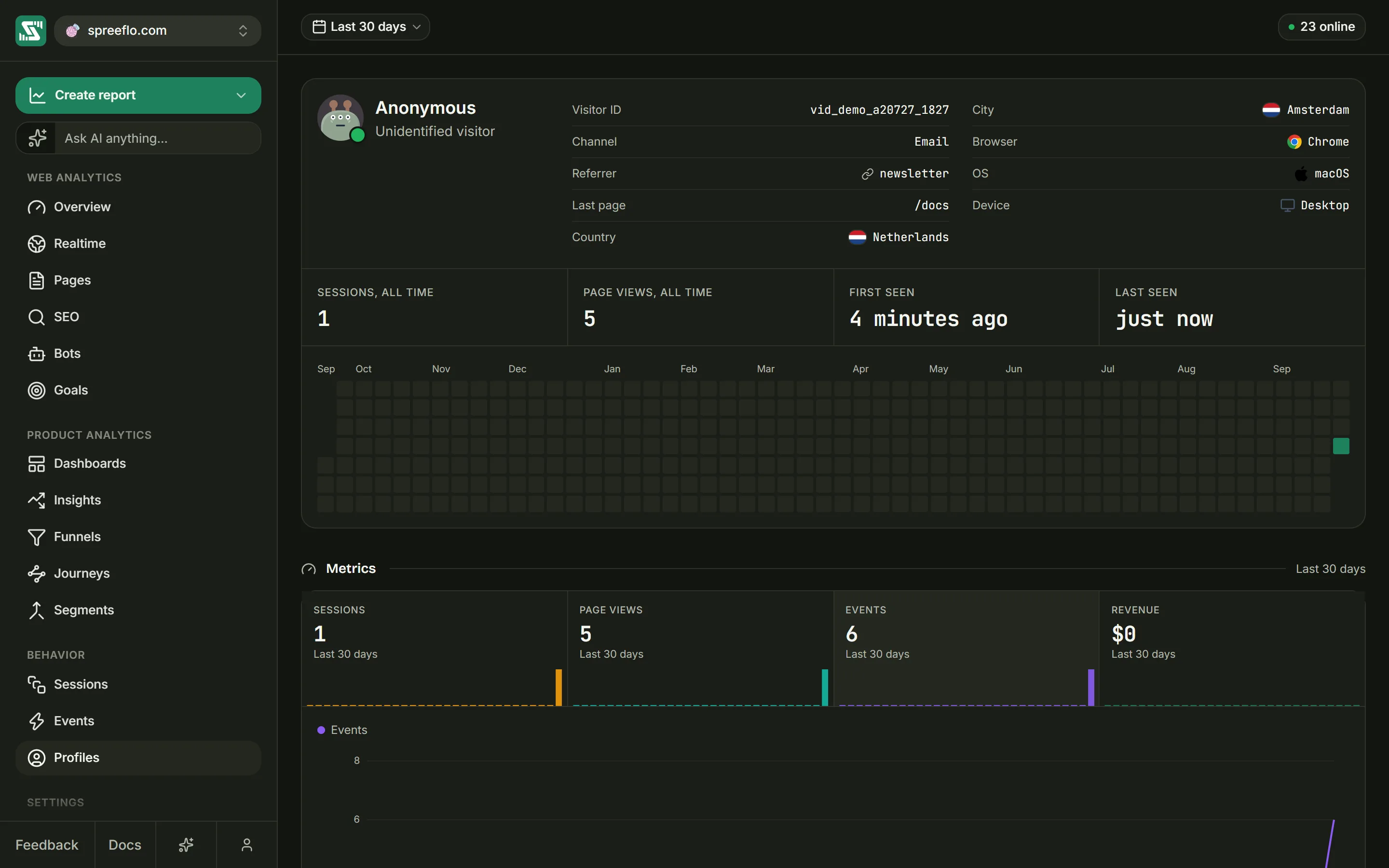Click the Chrome browser icon
The image size is (1389, 868).
1294,142
